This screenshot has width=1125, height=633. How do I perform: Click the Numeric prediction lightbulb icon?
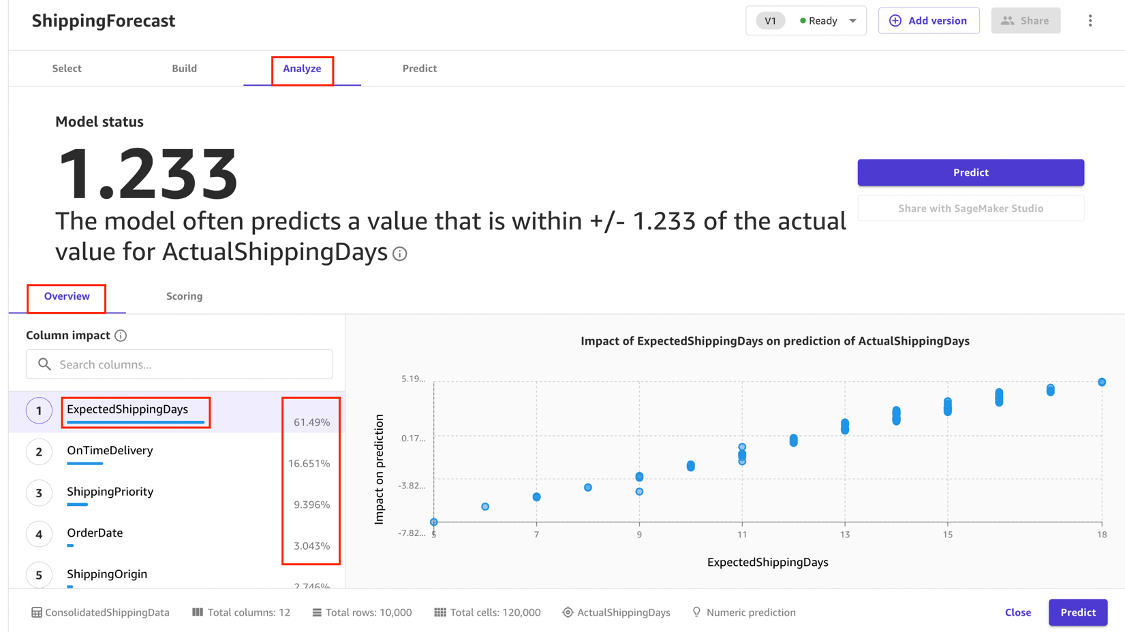tap(696, 611)
